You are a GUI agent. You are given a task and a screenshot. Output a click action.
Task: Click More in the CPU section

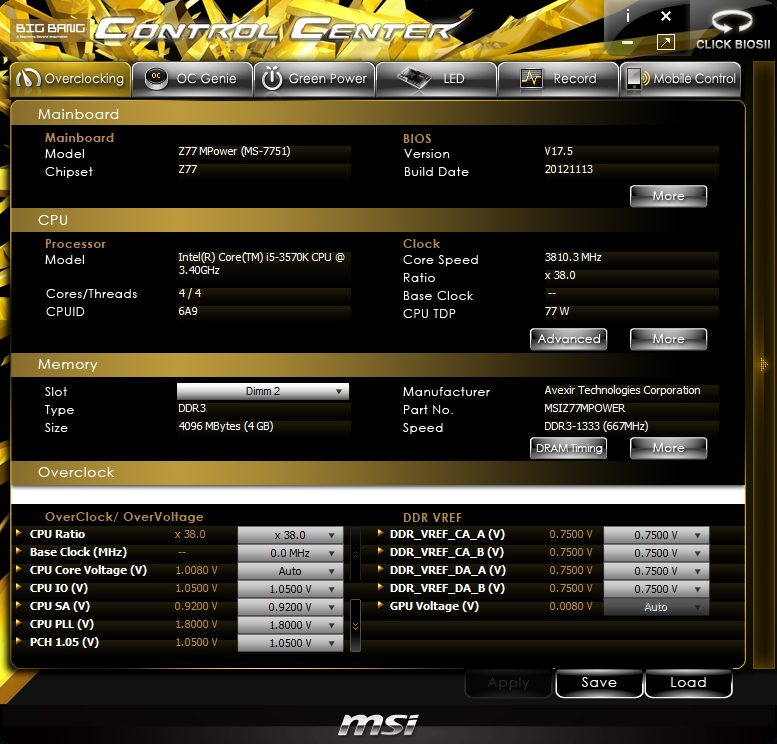pyautogui.click(x=668, y=339)
